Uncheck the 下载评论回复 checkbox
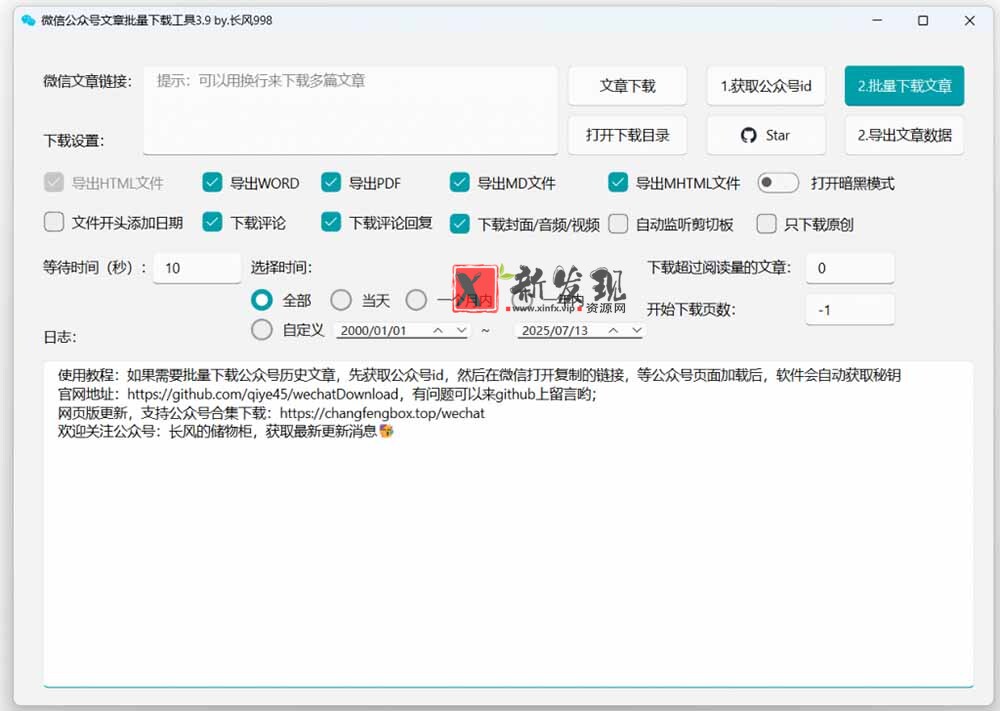Viewport: 1000px width, 711px height. pos(331,223)
